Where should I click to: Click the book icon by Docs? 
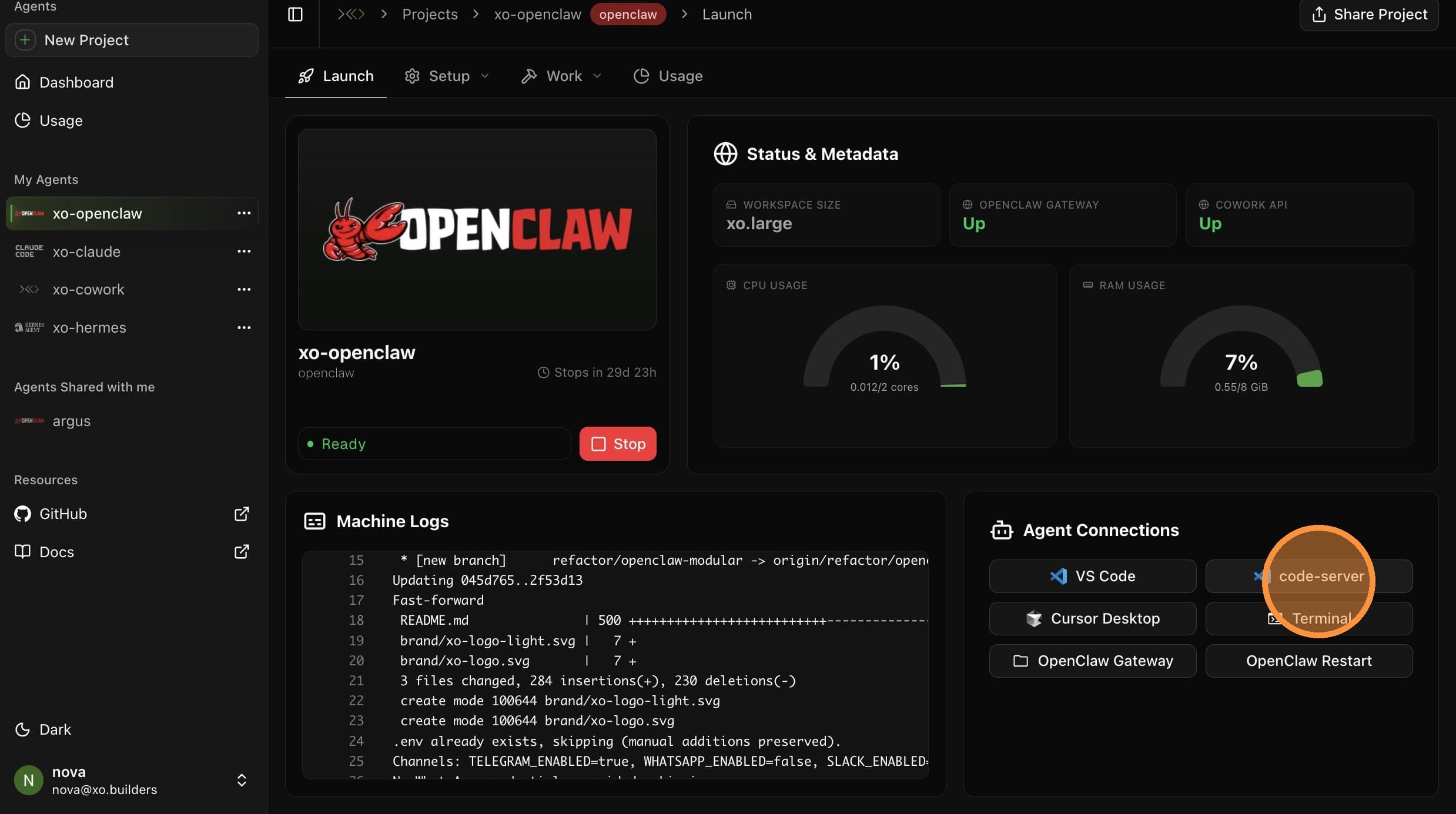(22, 552)
